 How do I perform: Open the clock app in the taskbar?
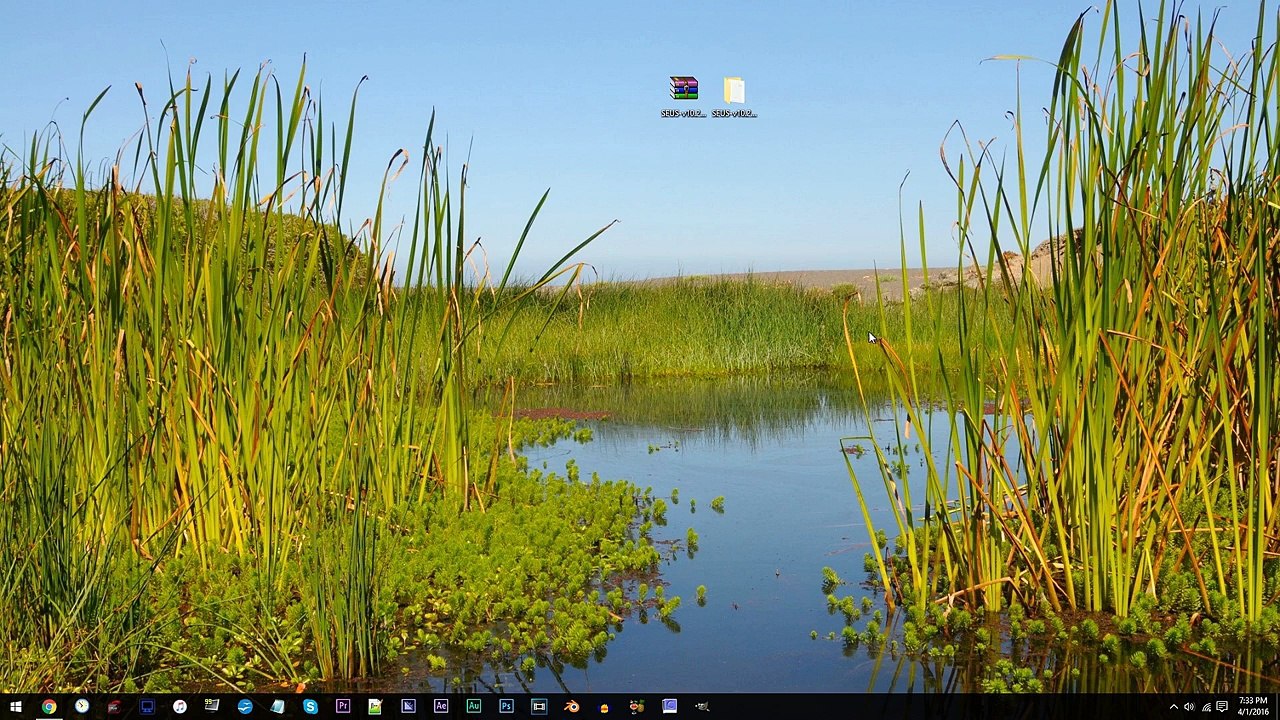pyautogui.click(x=82, y=707)
